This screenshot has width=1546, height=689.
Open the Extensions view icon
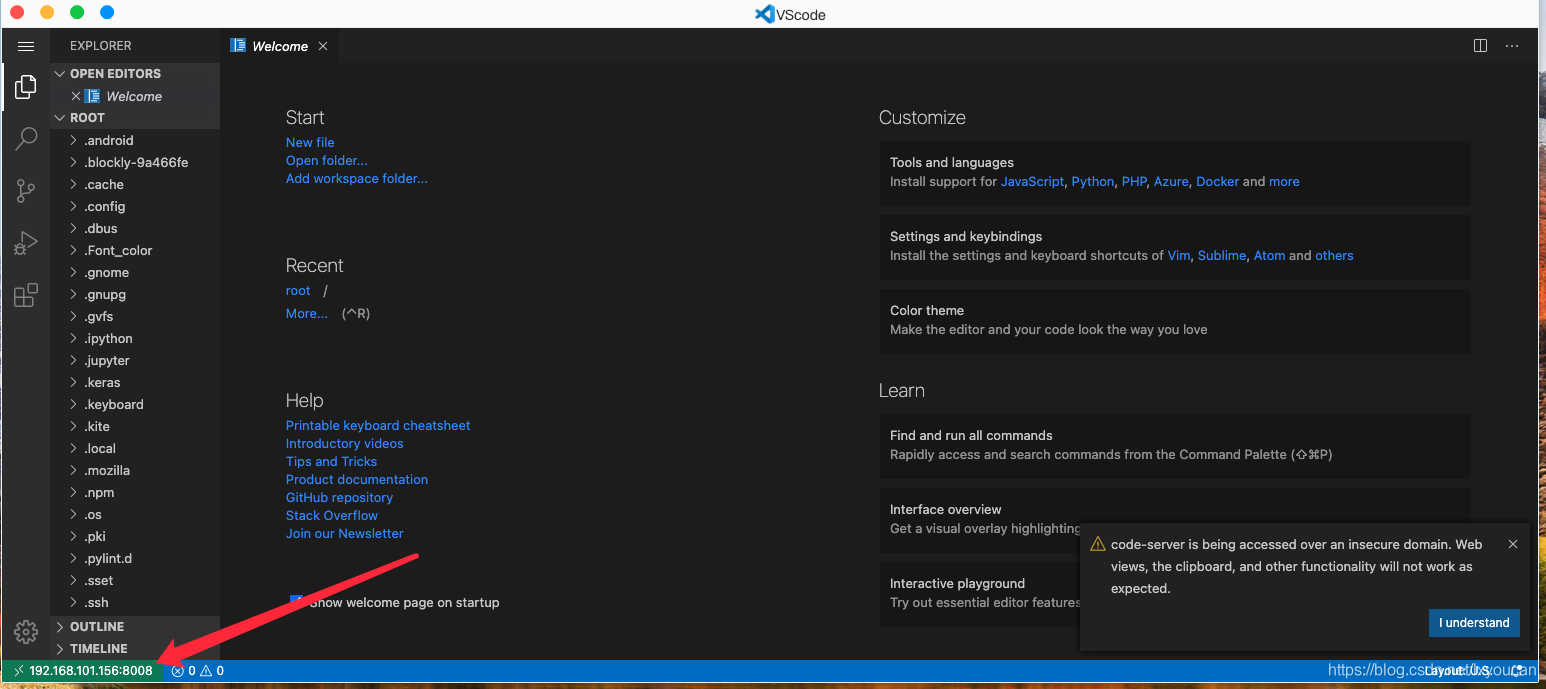click(x=26, y=295)
